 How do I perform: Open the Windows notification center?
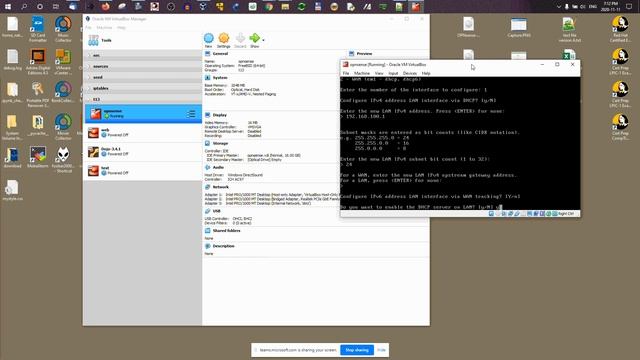tap(629, 7)
